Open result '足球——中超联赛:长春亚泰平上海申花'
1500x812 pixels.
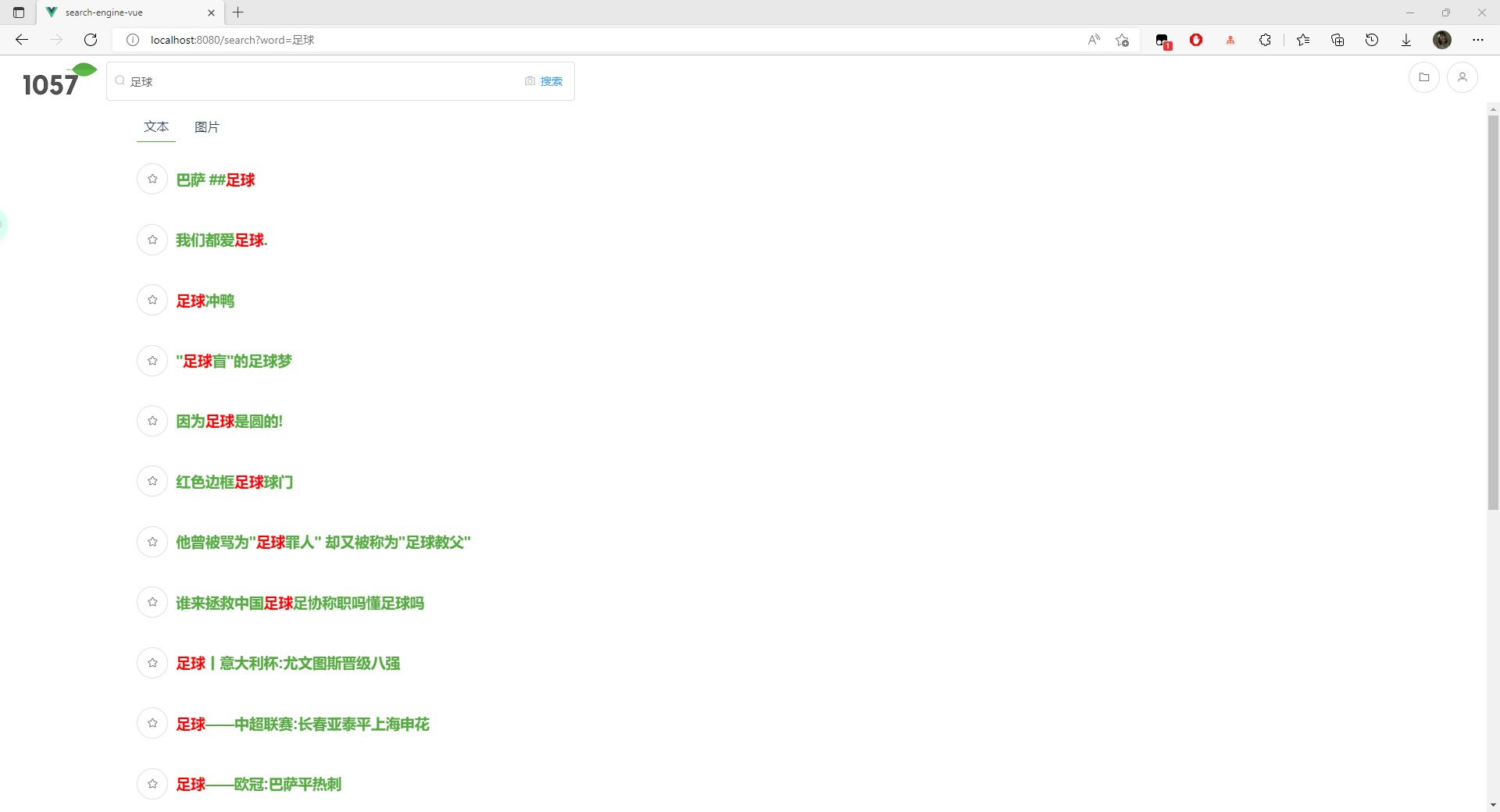(302, 724)
